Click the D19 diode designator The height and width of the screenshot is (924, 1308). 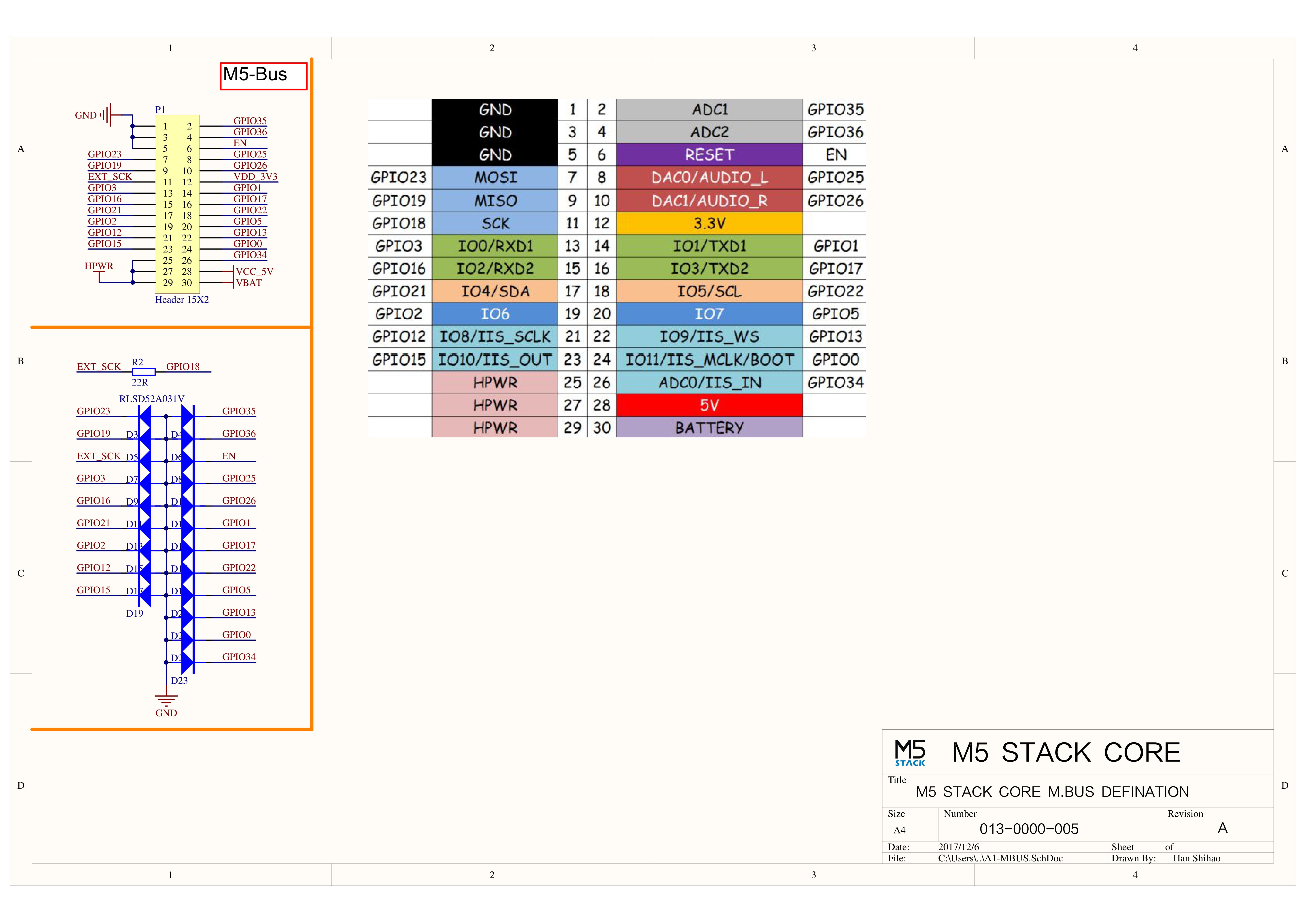[x=134, y=614]
